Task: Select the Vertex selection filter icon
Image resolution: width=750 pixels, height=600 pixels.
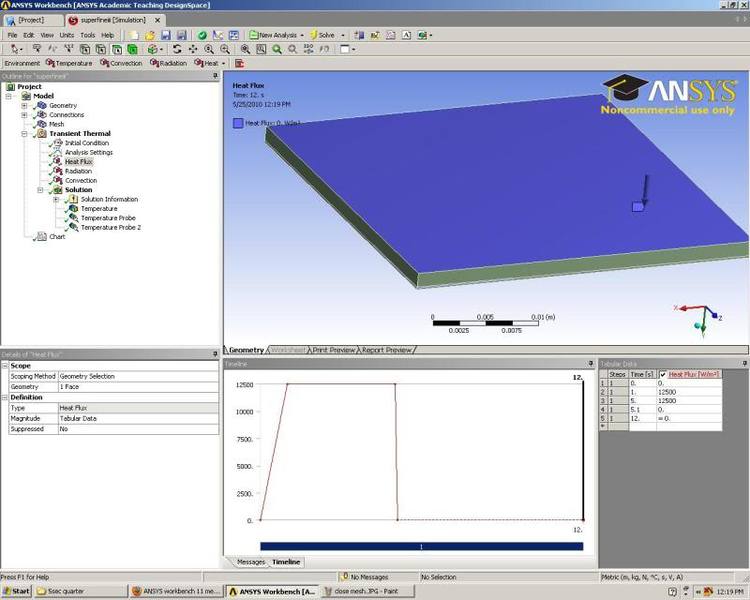Action: click(x=85, y=49)
